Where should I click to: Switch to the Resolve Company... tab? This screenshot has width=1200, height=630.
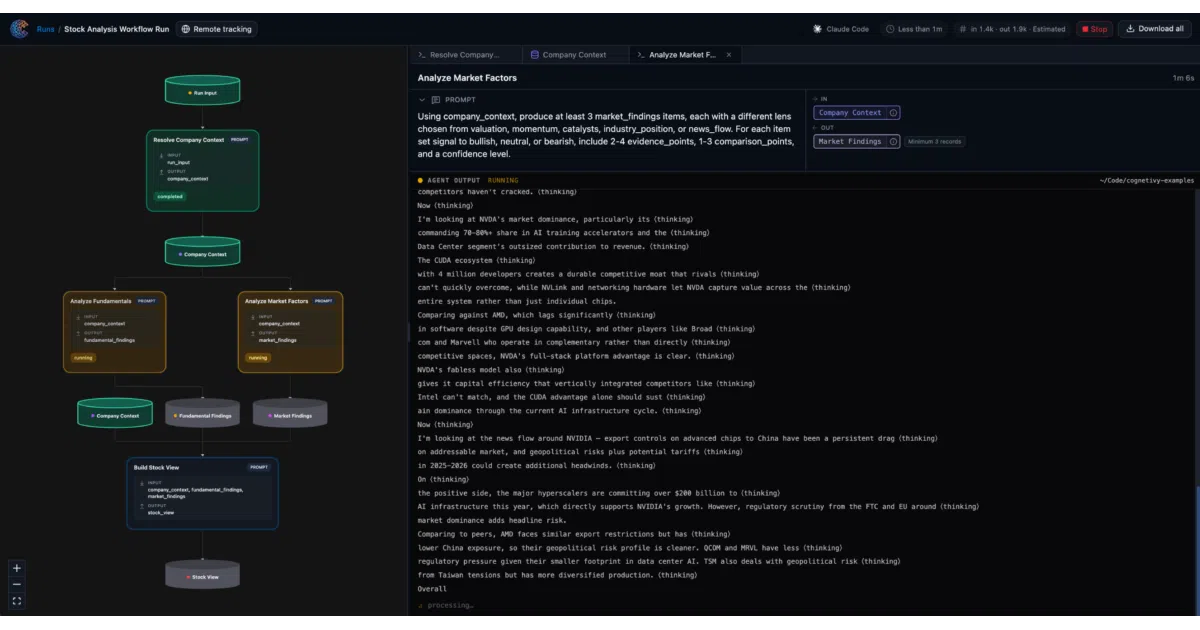click(x=465, y=55)
